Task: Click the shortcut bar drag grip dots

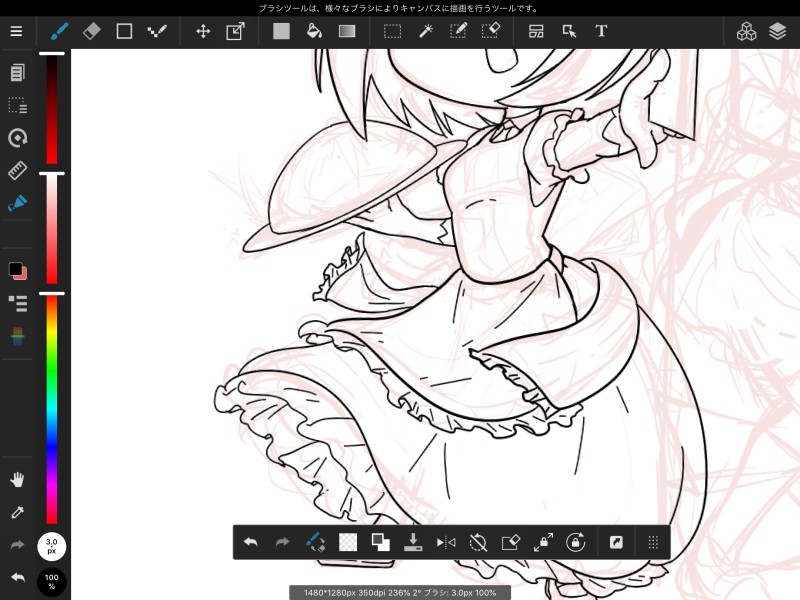Action: (x=653, y=542)
